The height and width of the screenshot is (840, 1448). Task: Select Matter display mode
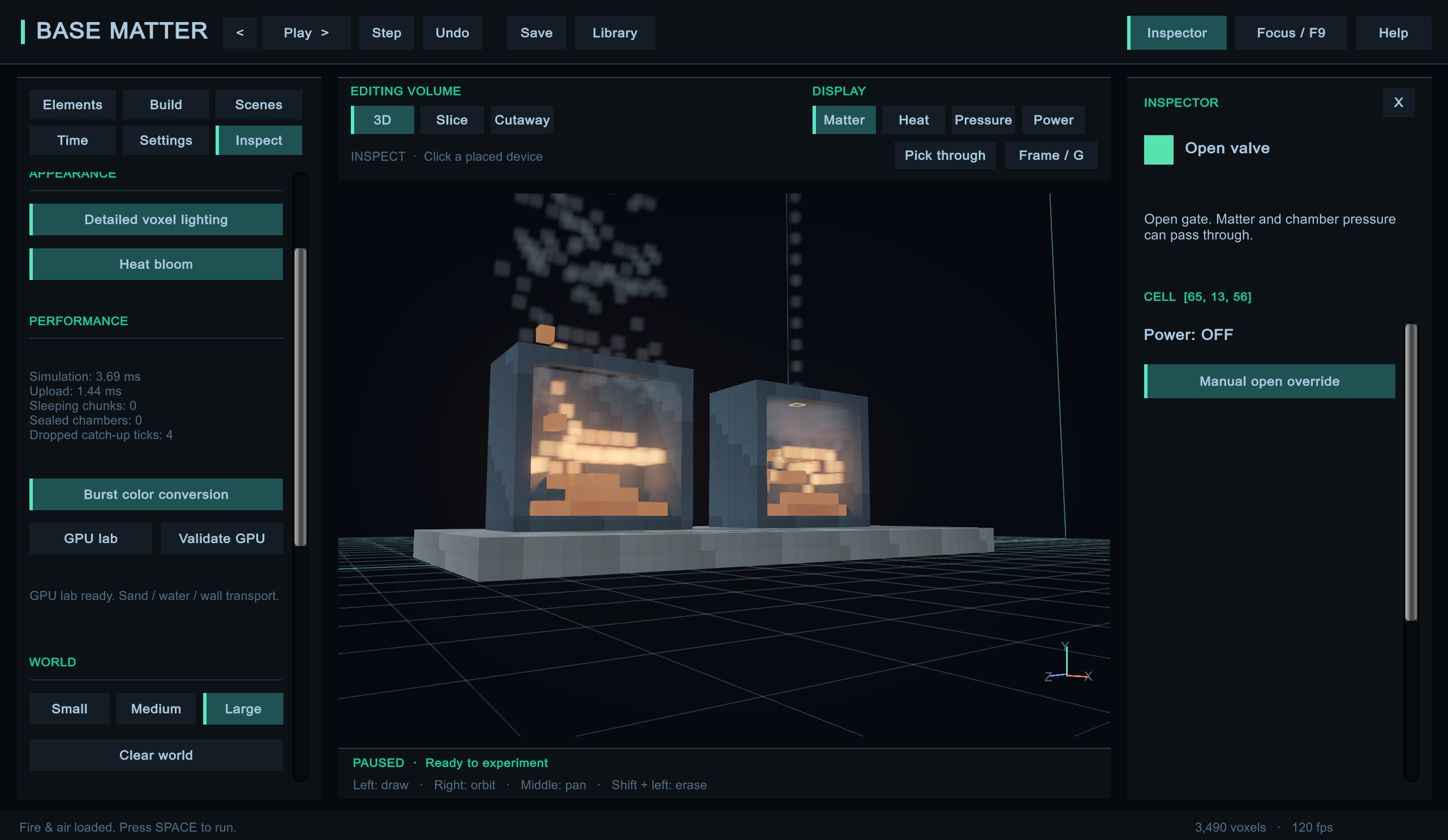pos(844,120)
